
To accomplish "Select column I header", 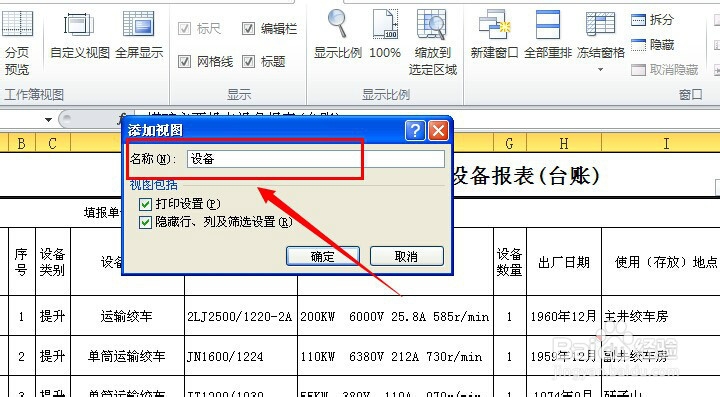I will (666, 143).
